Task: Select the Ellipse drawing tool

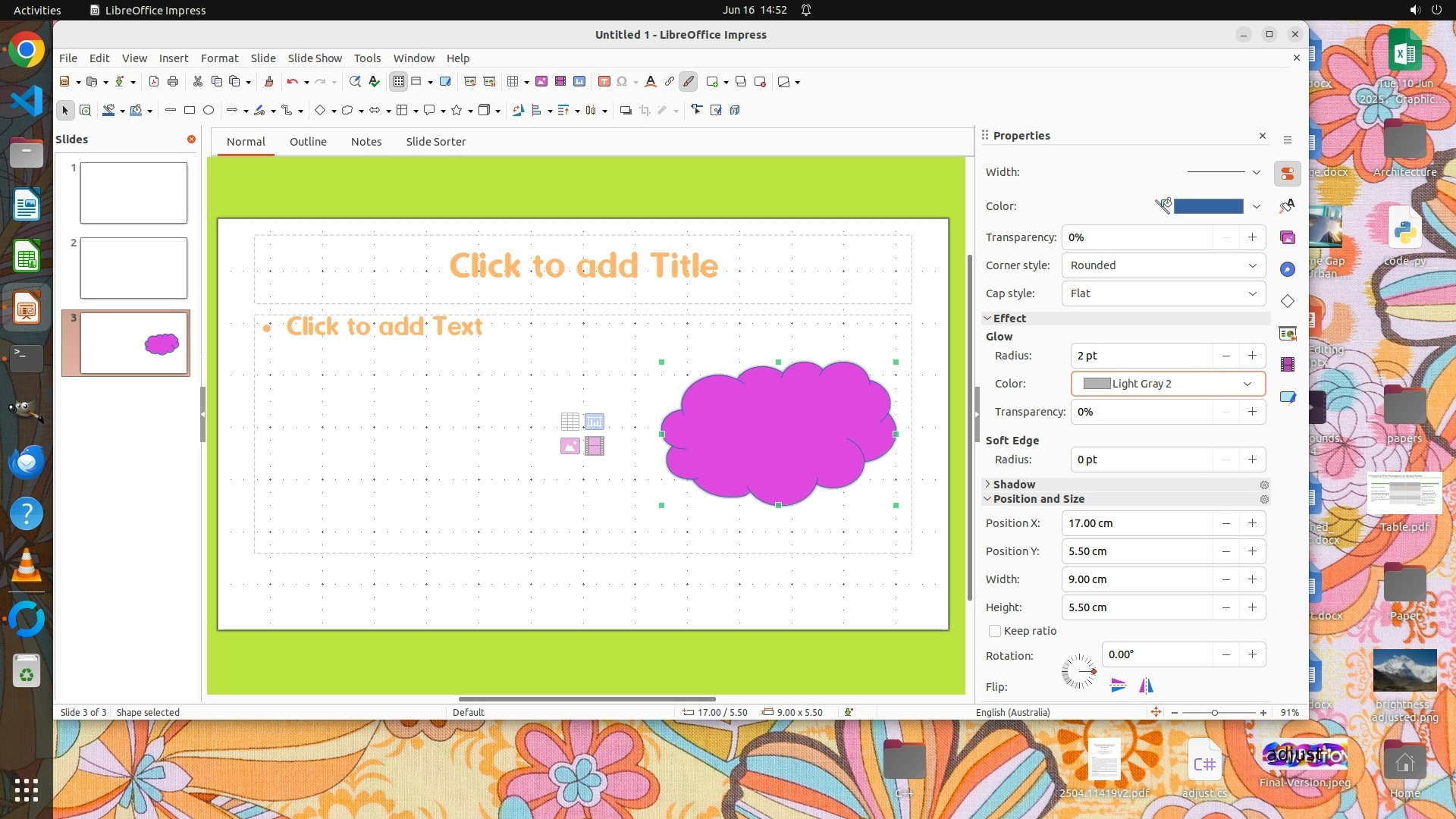Action: (209, 111)
